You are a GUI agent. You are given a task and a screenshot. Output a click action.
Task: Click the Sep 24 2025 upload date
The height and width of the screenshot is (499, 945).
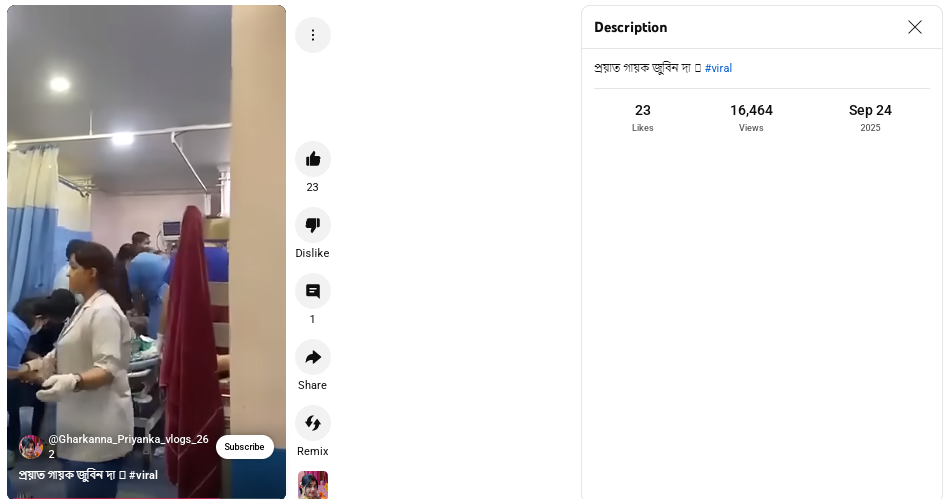tap(870, 118)
